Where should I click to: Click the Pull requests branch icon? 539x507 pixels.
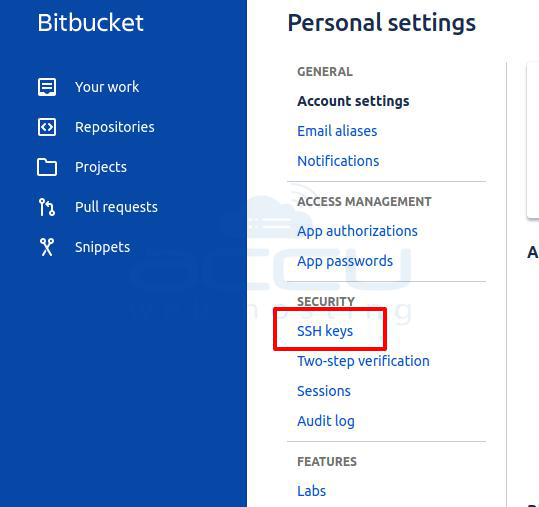pos(47,207)
